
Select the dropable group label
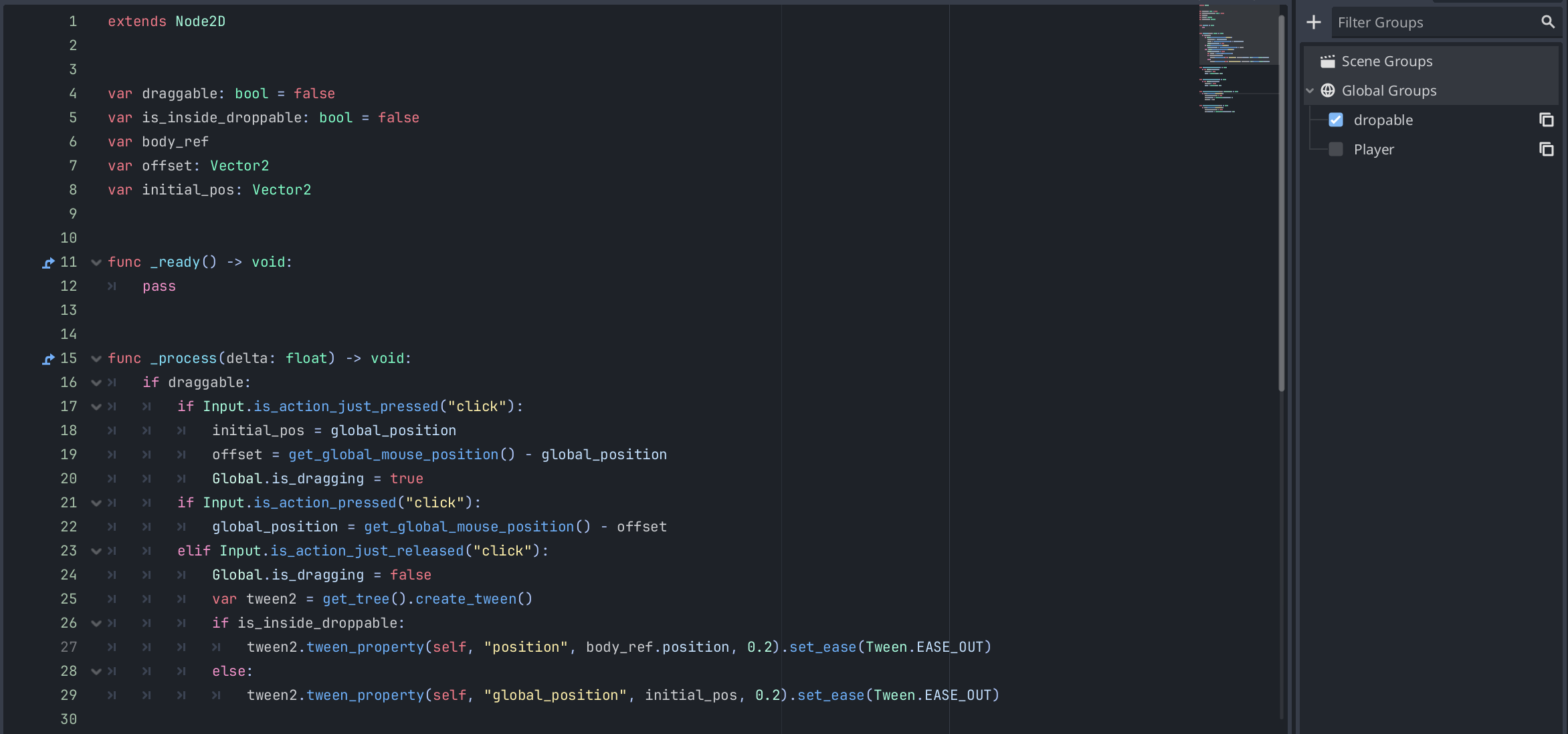pos(1383,120)
